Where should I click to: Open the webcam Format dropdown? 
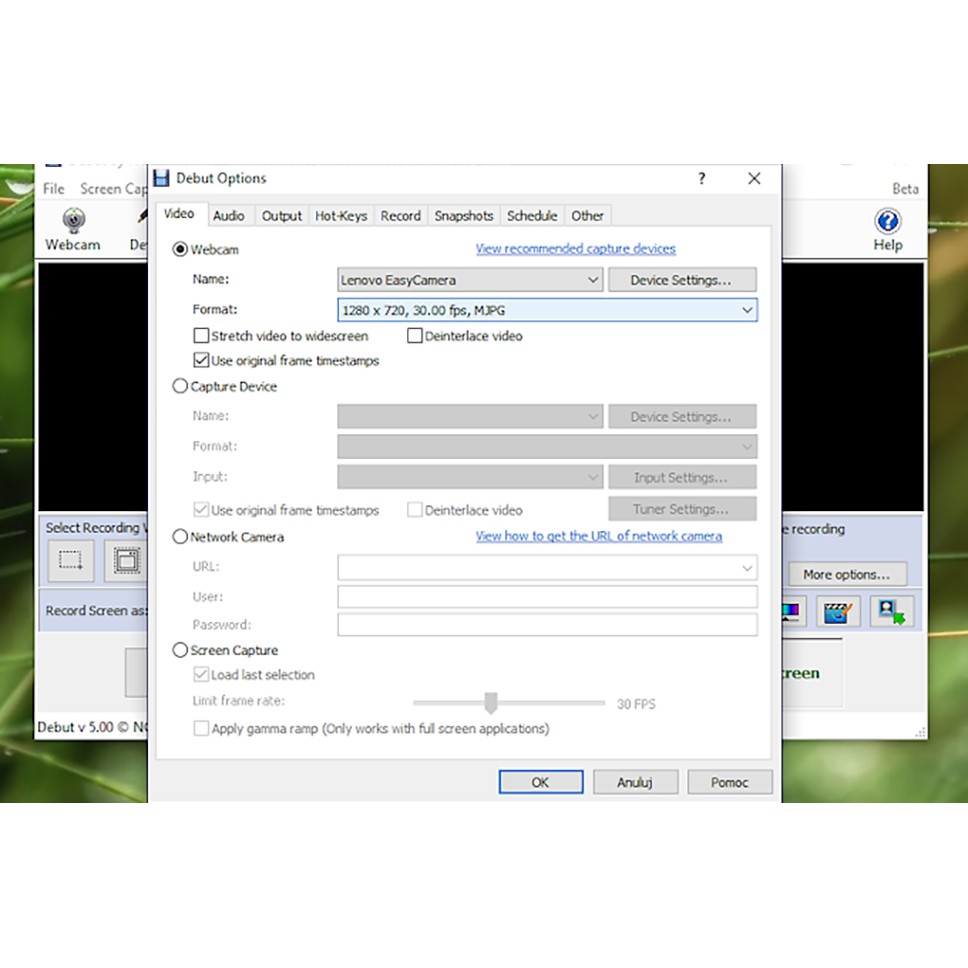click(x=746, y=310)
